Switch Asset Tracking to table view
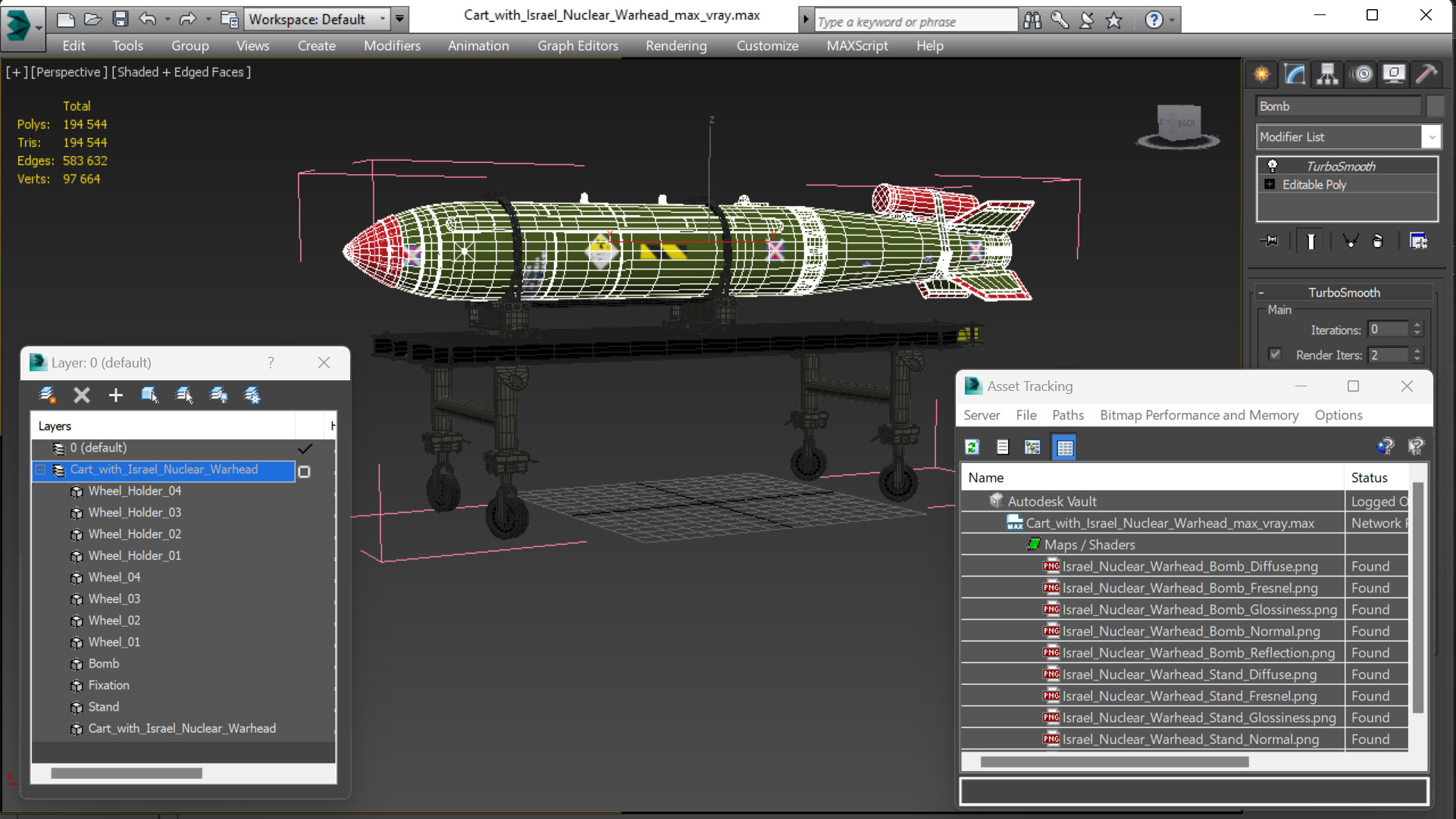Viewport: 1456px width, 819px height. [1064, 447]
